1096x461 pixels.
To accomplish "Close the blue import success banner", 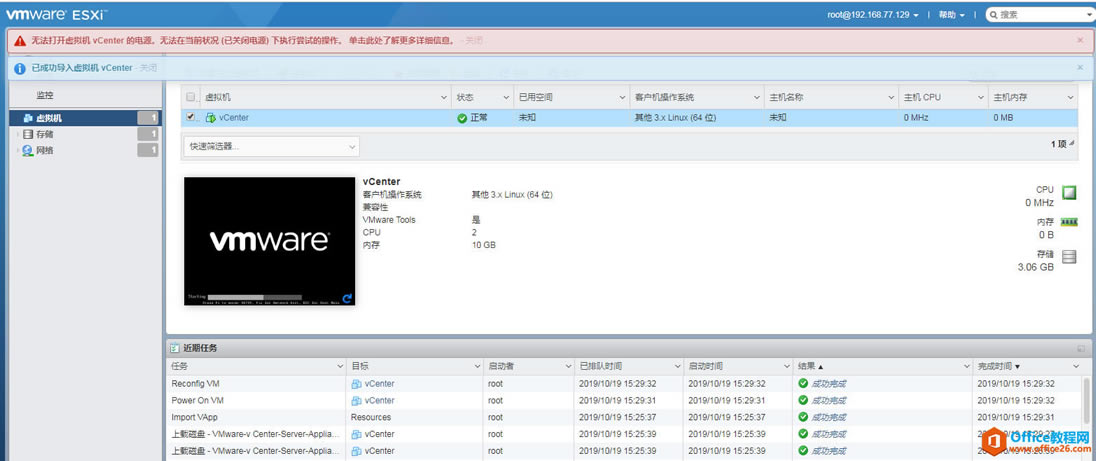I will pos(1080,68).
